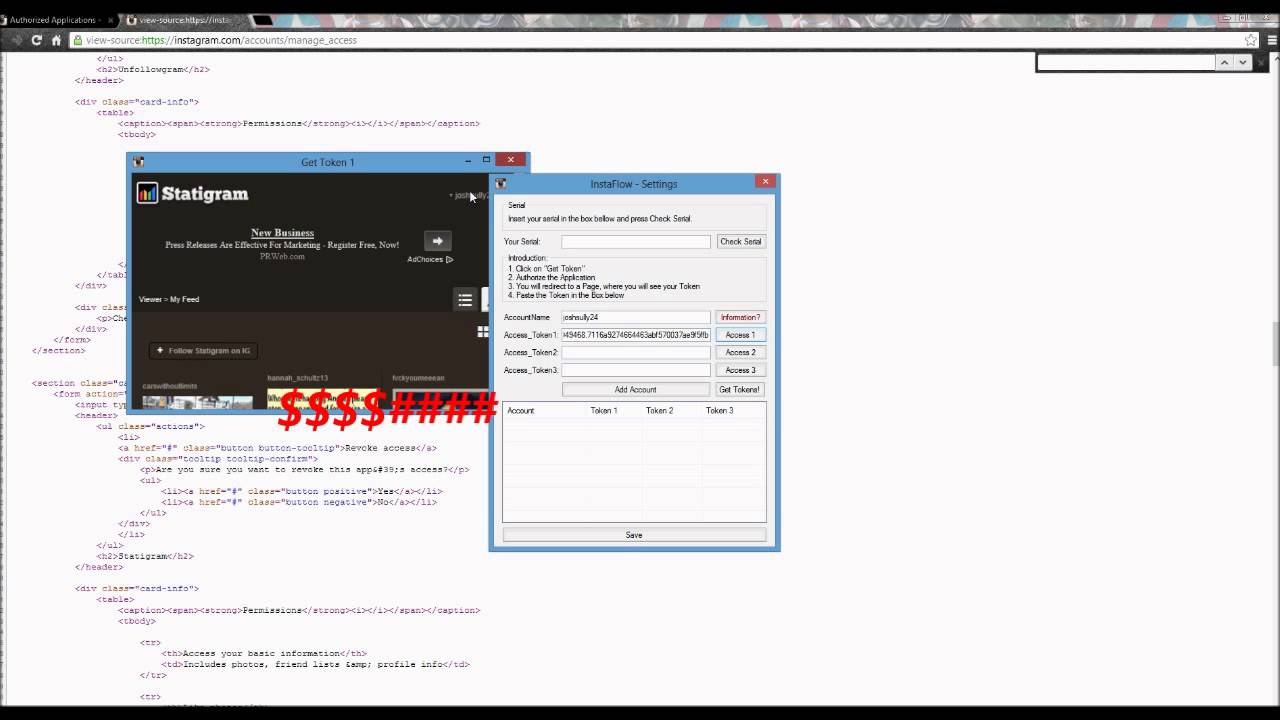The image size is (1280, 720).
Task: Click the AccountName field with joshsully24
Action: [x=636, y=317]
